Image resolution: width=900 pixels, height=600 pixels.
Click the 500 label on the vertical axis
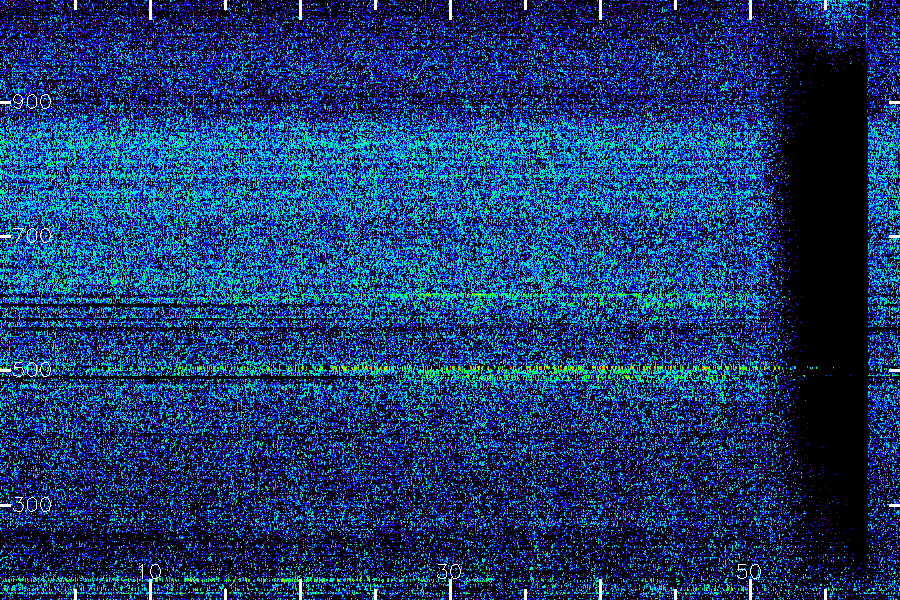point(32,370)
